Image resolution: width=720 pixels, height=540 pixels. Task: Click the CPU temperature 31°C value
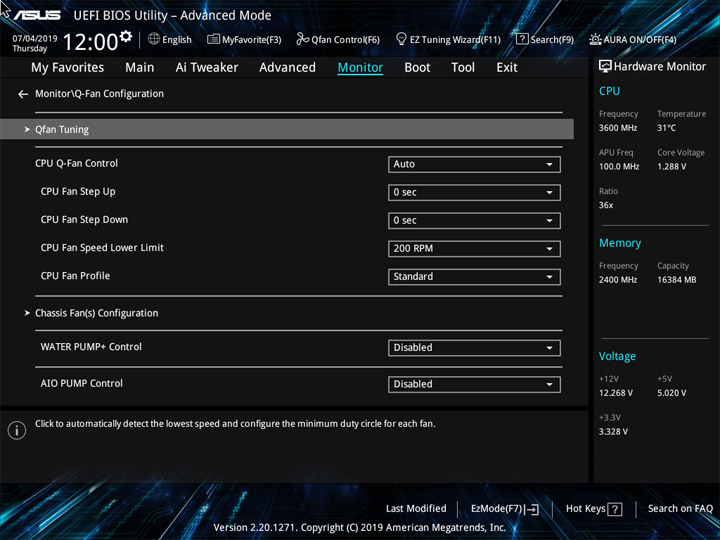[x=666, y=128]
